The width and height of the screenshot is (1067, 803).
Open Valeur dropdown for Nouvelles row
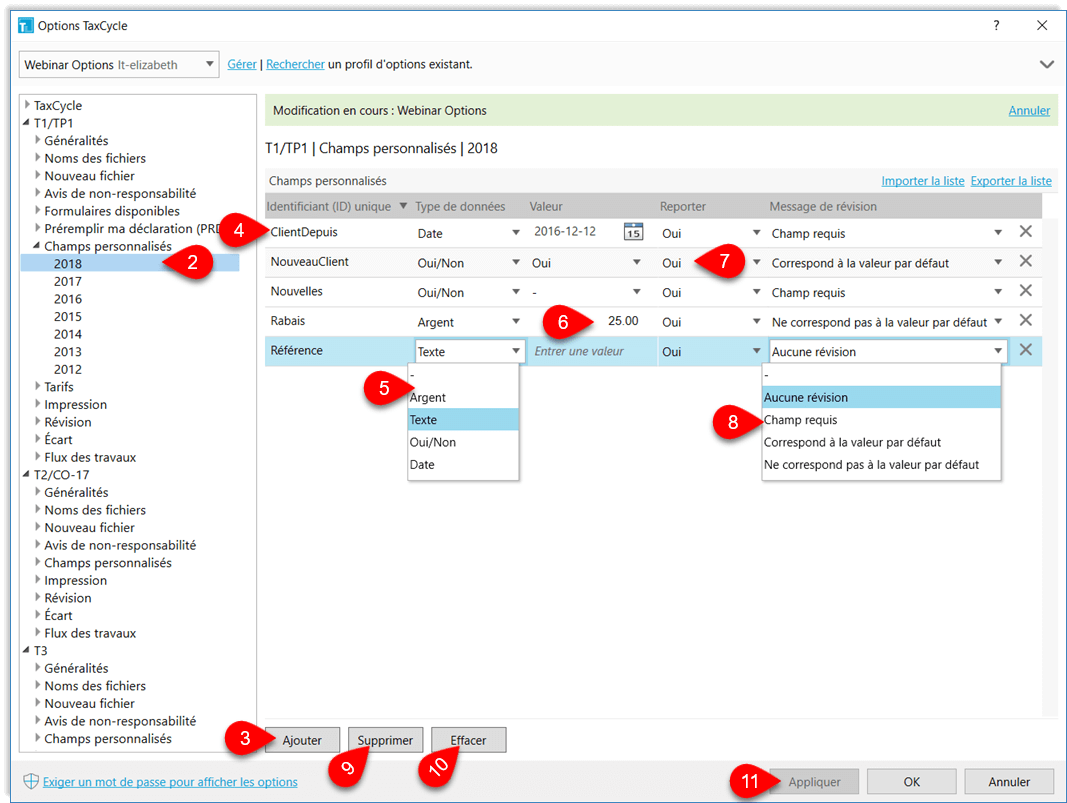point(636,292)
